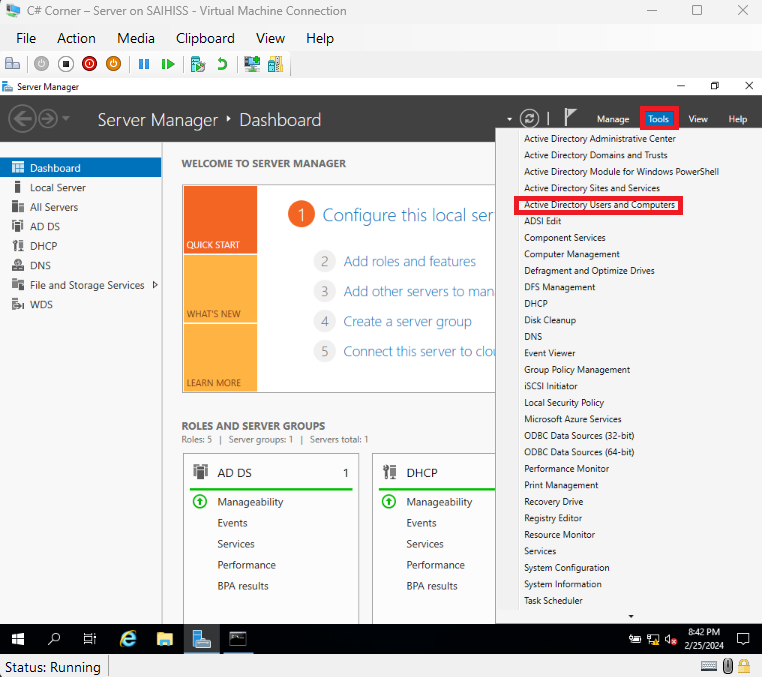
Task: Click the Enhanced Session toolbar icon
Action: [252, 64]
